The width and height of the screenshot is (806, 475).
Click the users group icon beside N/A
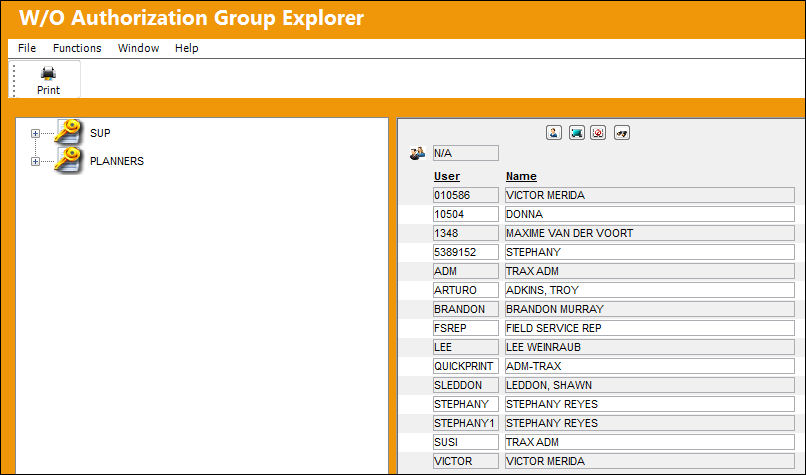pyautogui.click(x=417, y=153)
